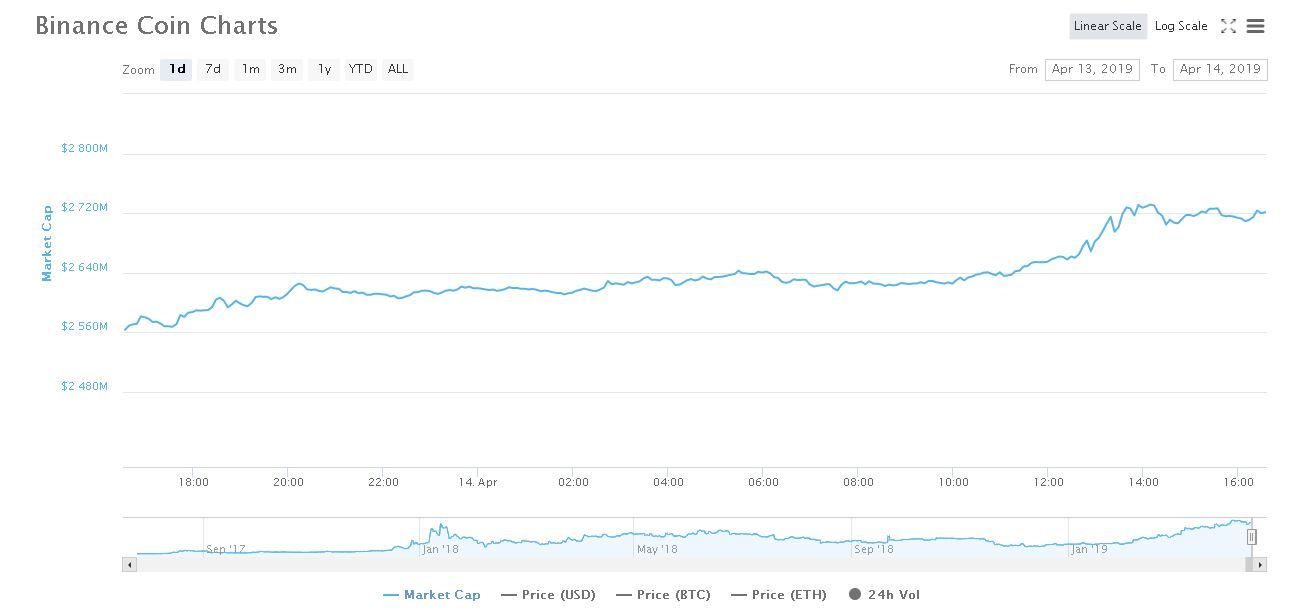This screenshot has width=1303, height=610.
Task: Select 1m zoom range
Action: [x=250, y=69]
